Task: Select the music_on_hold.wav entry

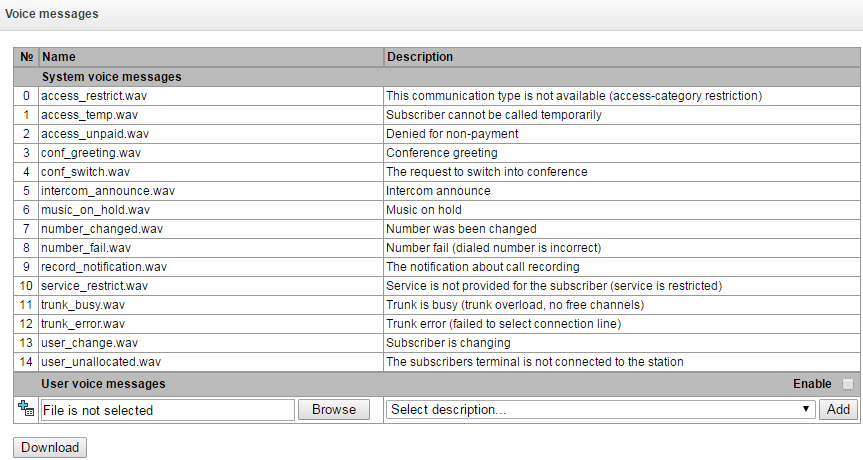Action: 96,210
